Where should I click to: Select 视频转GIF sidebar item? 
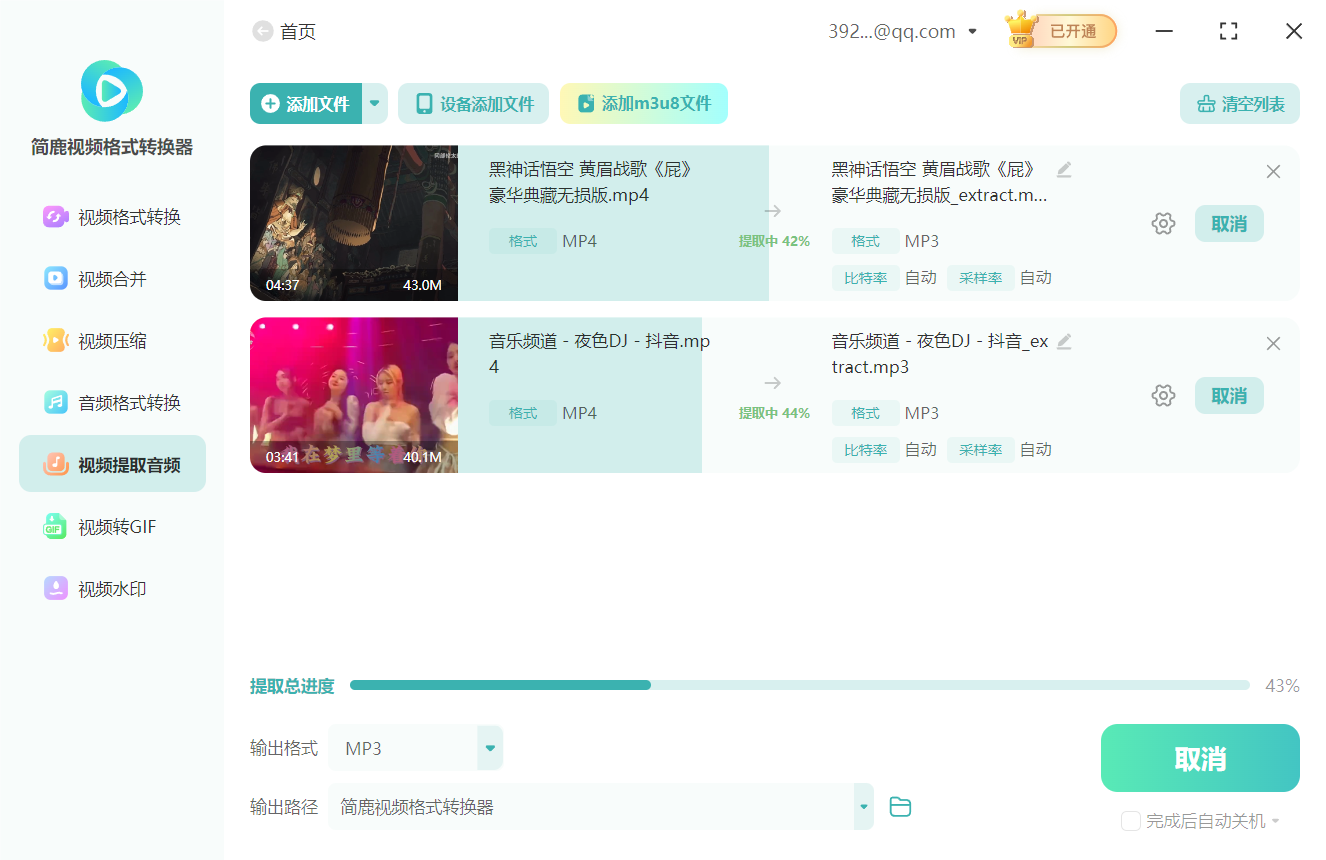[x=112, y=527]
